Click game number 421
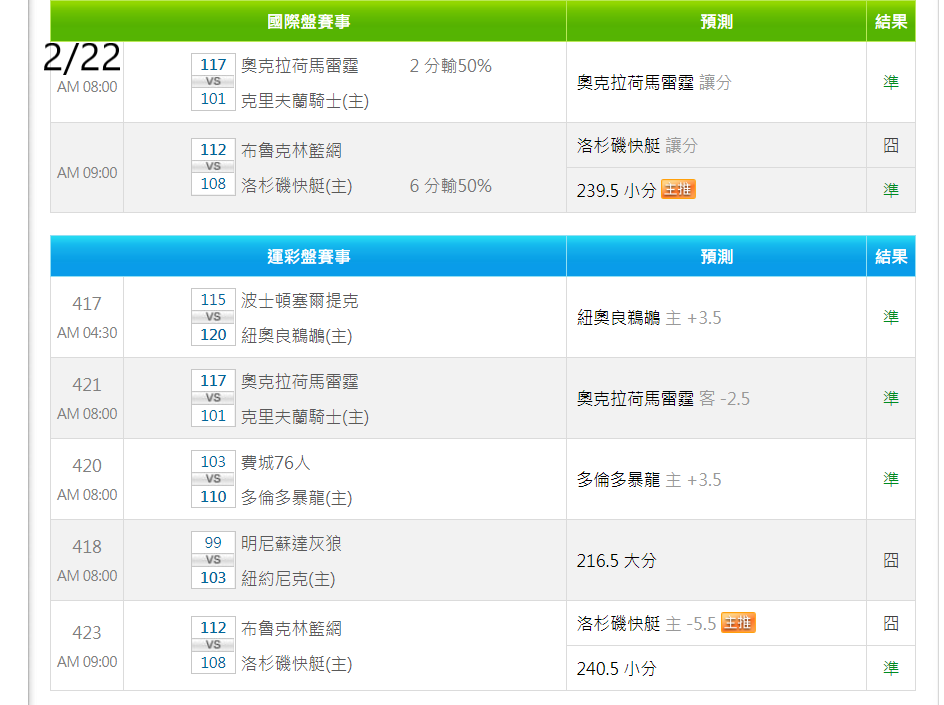 click(x=87, y=385)
